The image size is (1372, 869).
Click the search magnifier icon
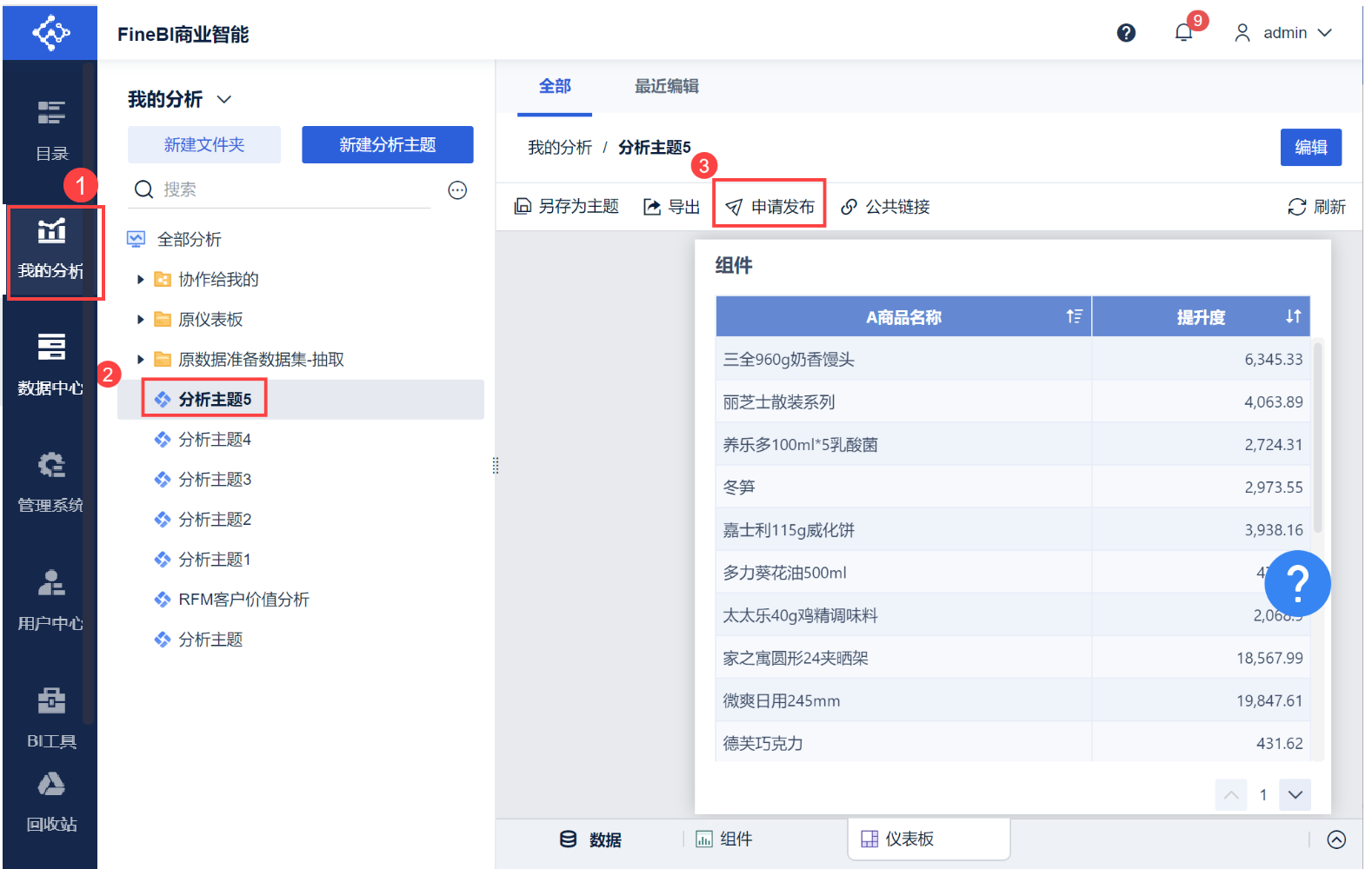pos(143,189)
